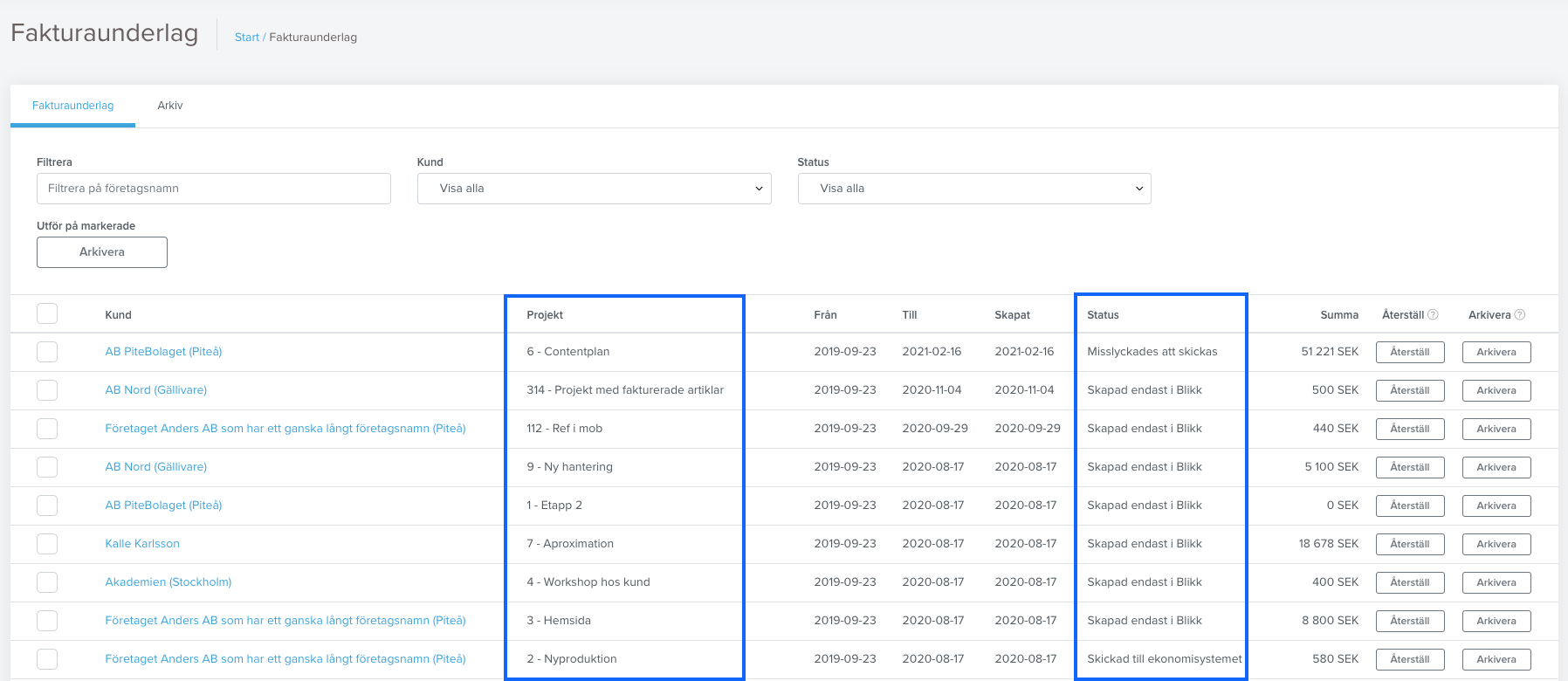The height and width of the screenshot is (681, 1568).
Task: Click the Arkivera button under Utför på markerade
Action: pyautogui.click(x=102, y=252)
